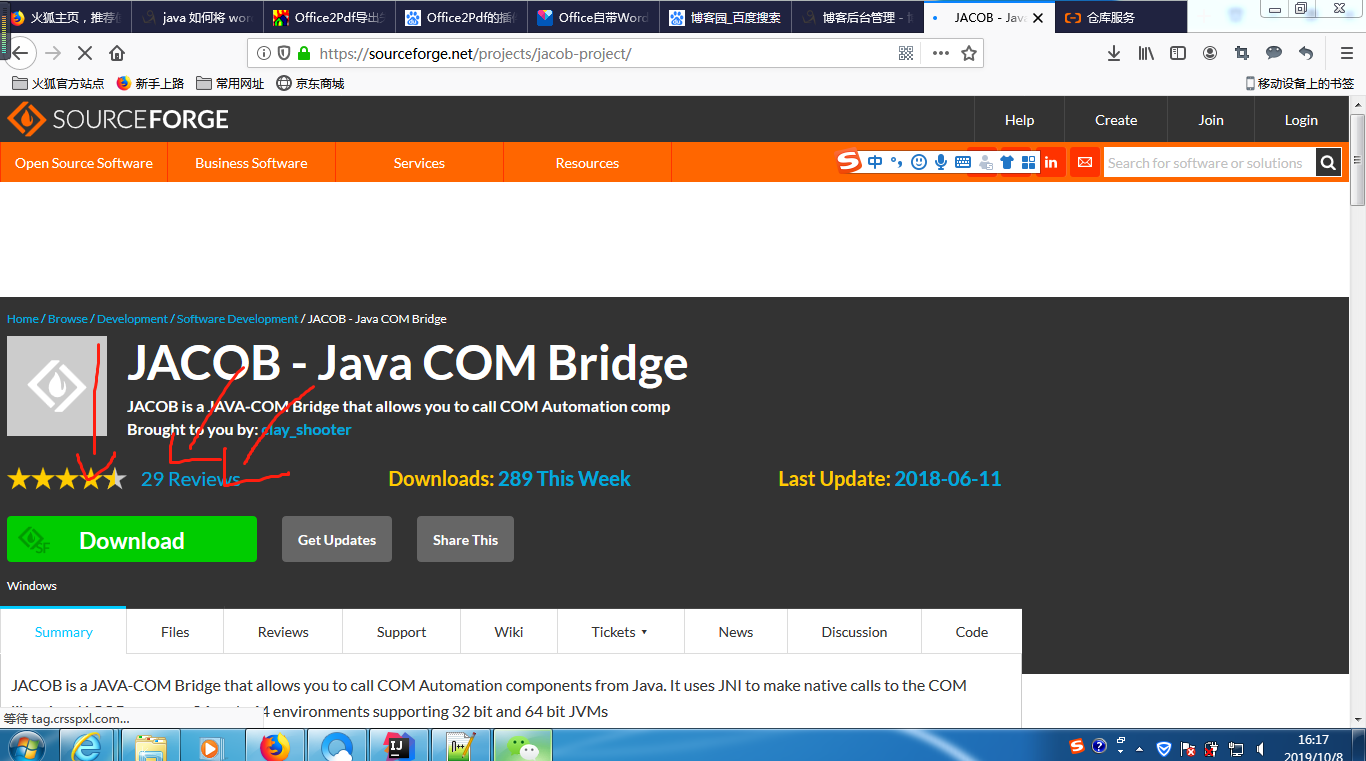Go to the Firefox home page icon
The image size is (1366, 761).
[117, 53]
